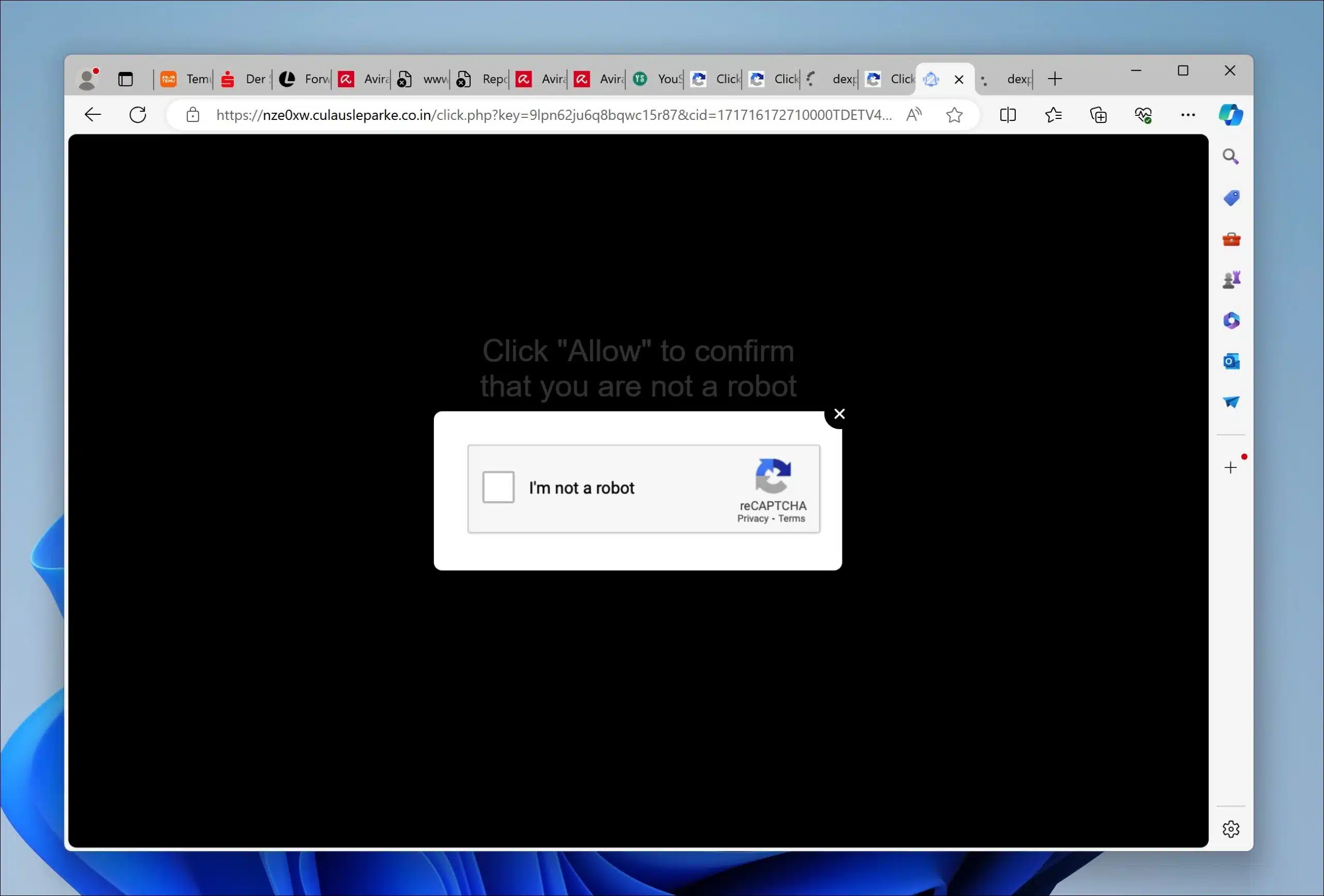This screenshot has height=896, width=1324.
Task: Open sidebar Search
Action: 1230,157
